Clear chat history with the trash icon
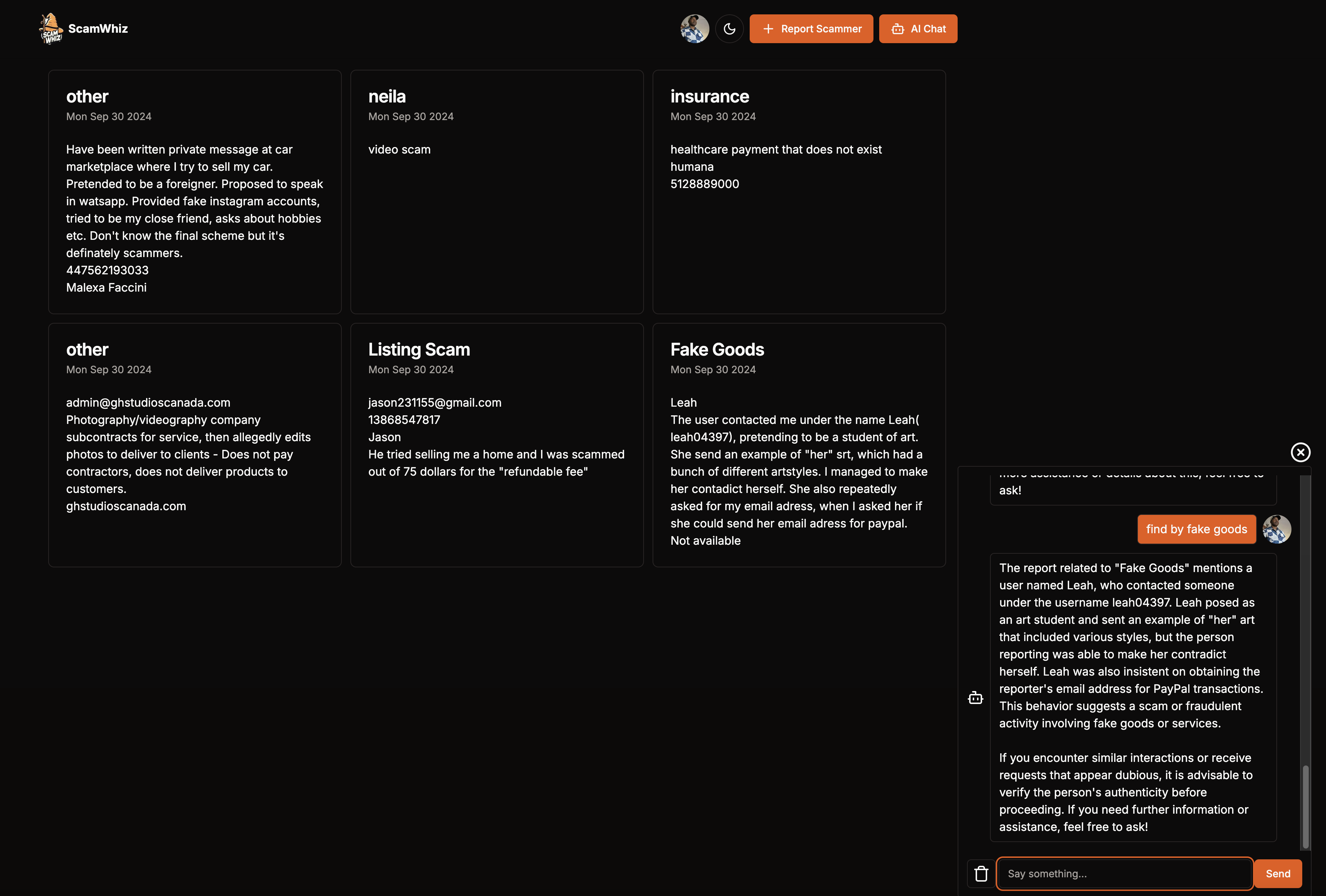 click(981, 874)
